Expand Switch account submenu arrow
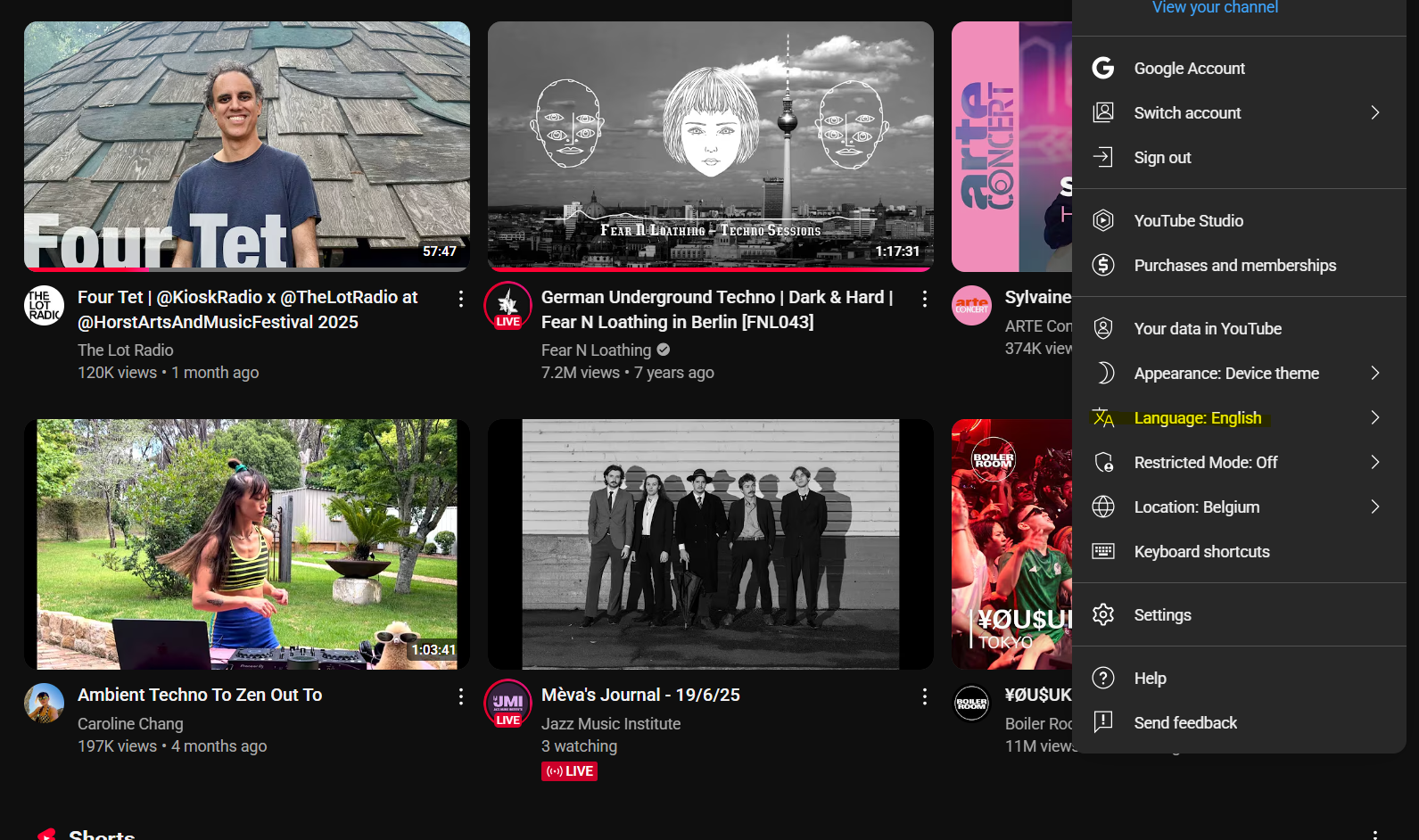 click(x=1375, y=112)
